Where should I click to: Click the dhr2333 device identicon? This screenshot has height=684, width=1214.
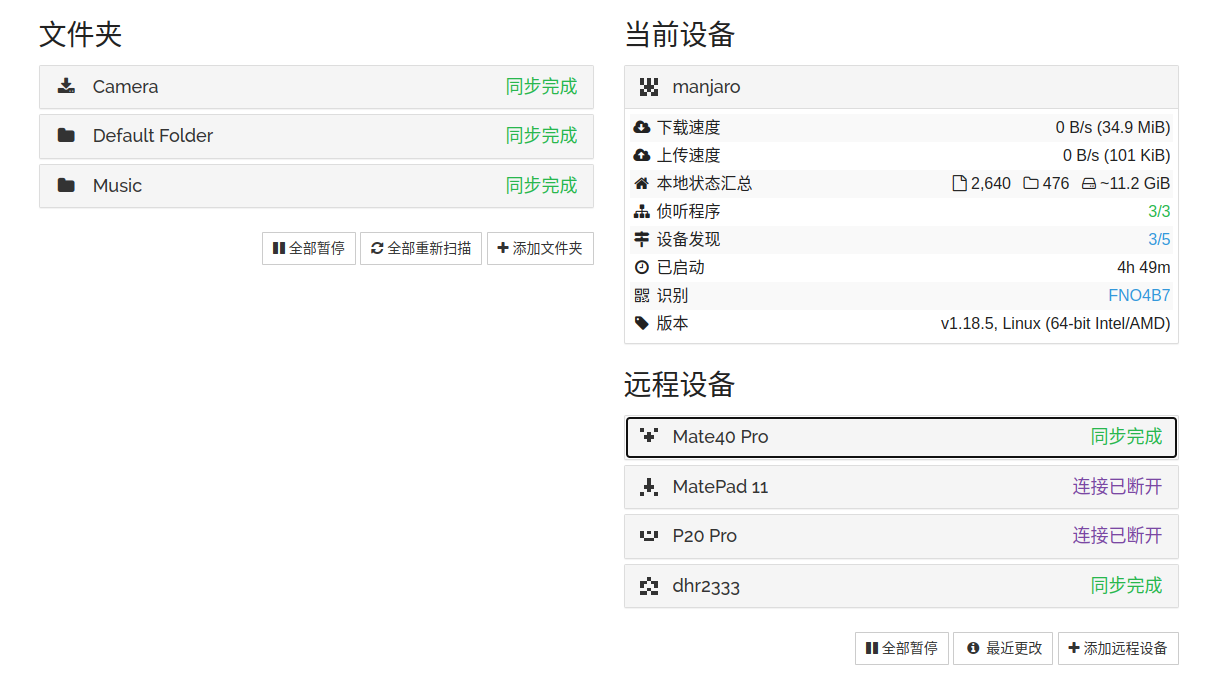tap(649, 586)
